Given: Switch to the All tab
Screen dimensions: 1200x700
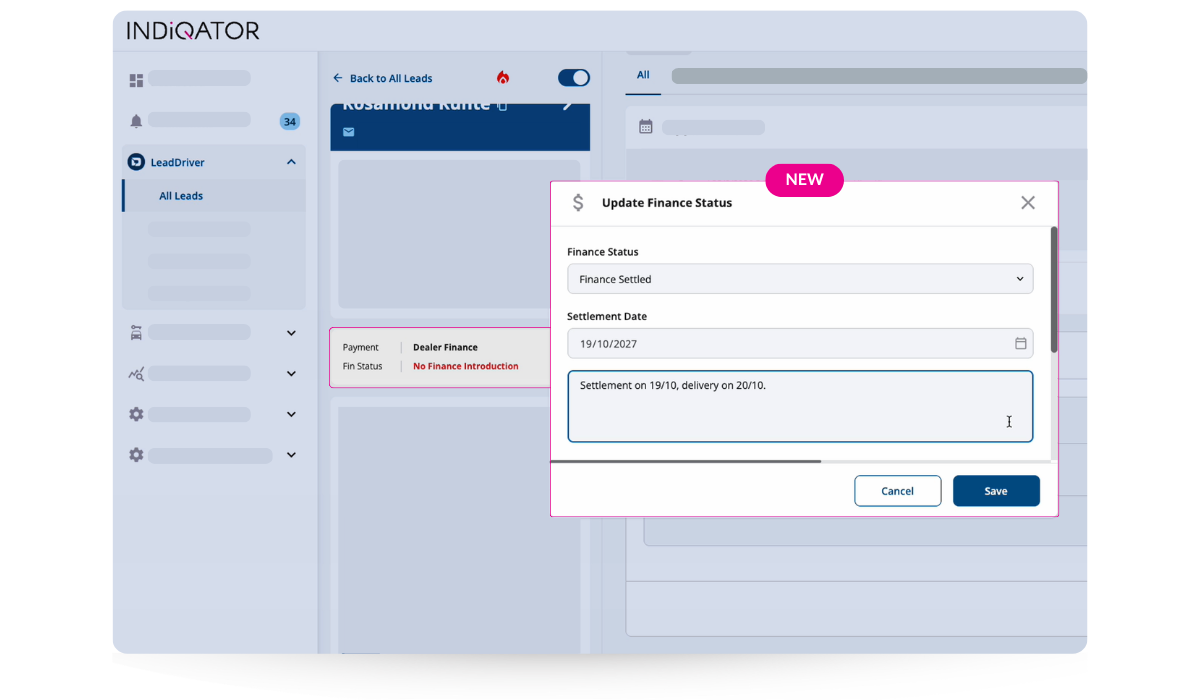Looking at the screenshot, I should [643, 75].
